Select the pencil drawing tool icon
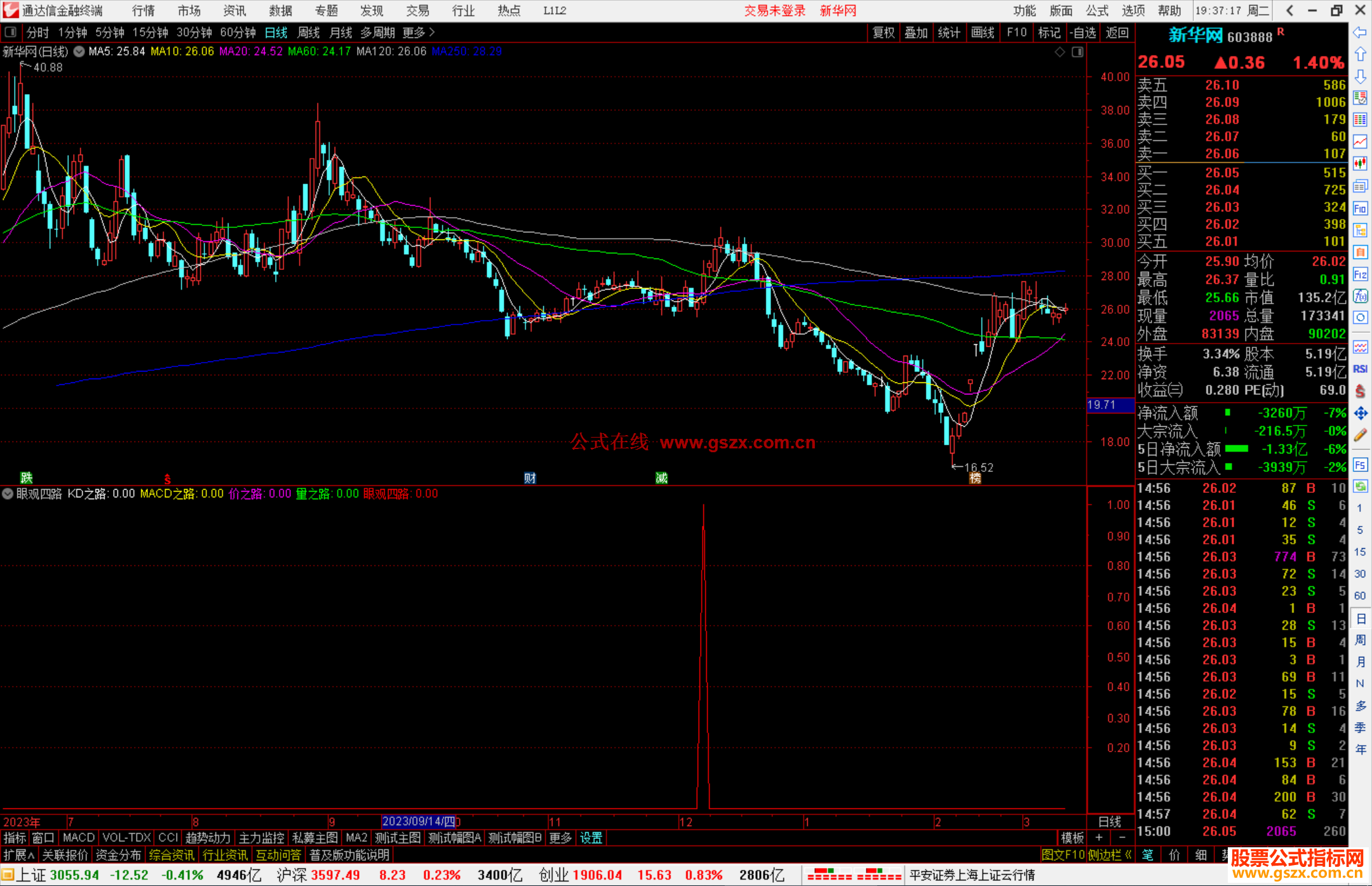This screenshot has height=886, width=1372. pyautogui.click(x=1360, y=435)
